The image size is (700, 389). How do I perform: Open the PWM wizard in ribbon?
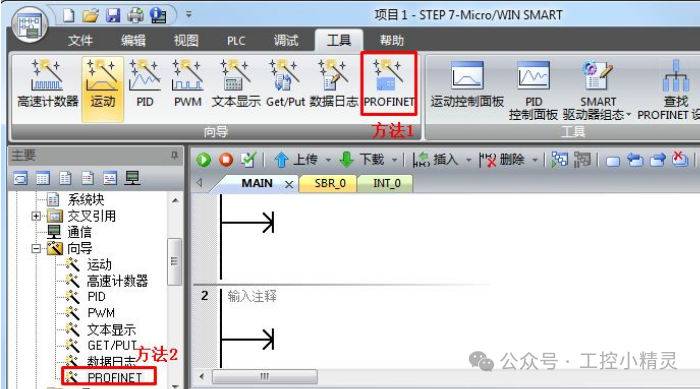pos(188,84)
